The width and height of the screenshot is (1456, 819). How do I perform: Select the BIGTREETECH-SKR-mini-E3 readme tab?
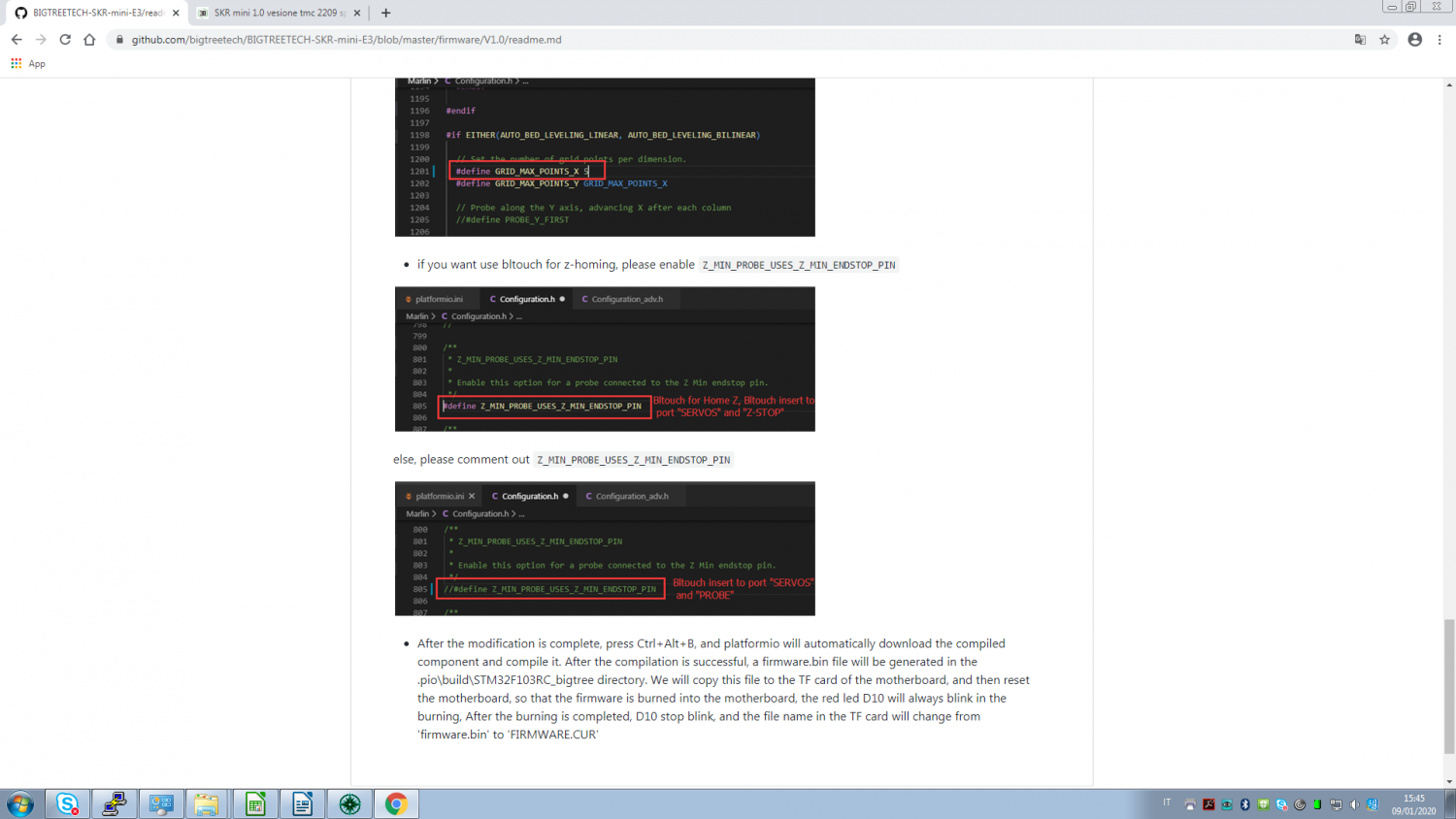(95, 13)
